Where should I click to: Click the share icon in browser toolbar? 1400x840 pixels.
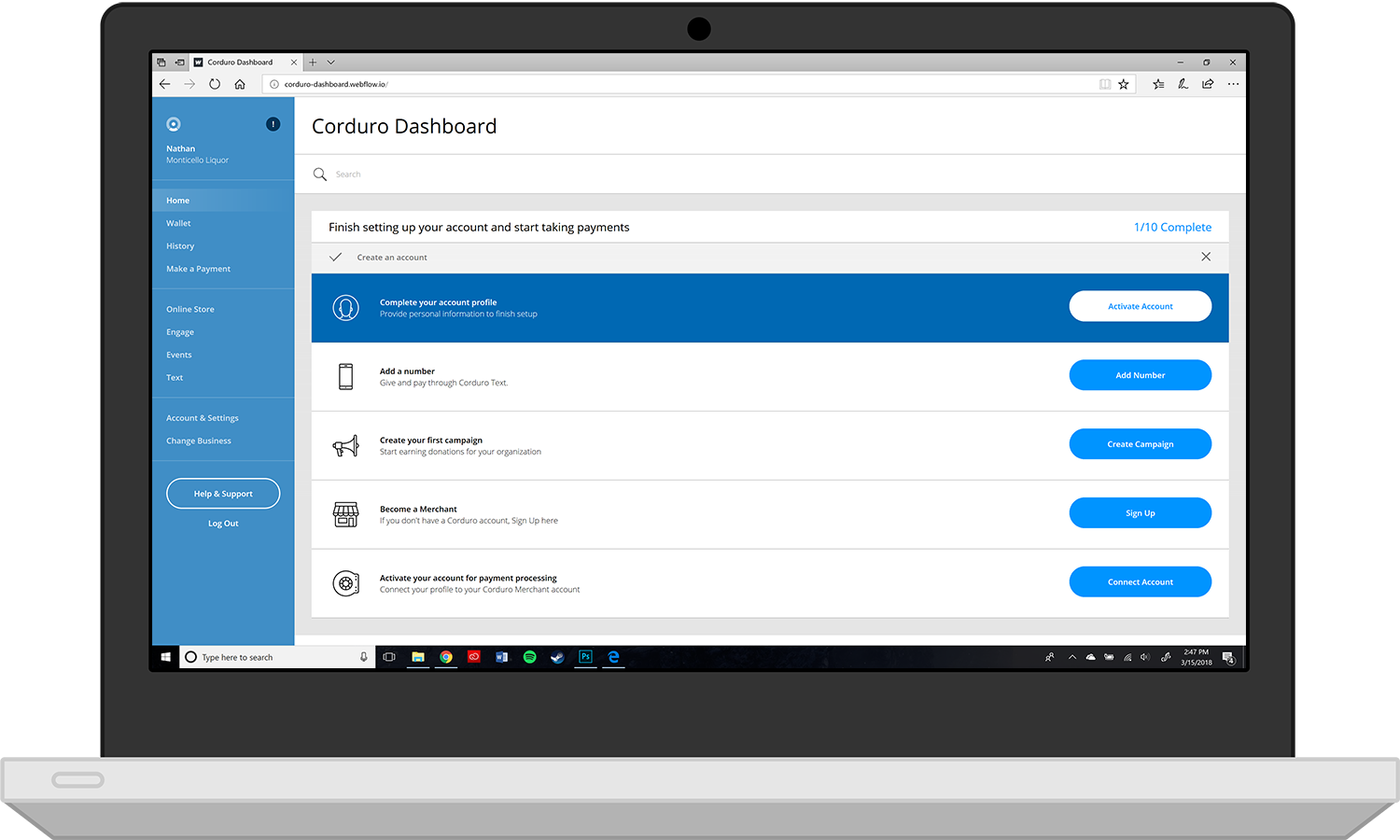coord(1208,84)
